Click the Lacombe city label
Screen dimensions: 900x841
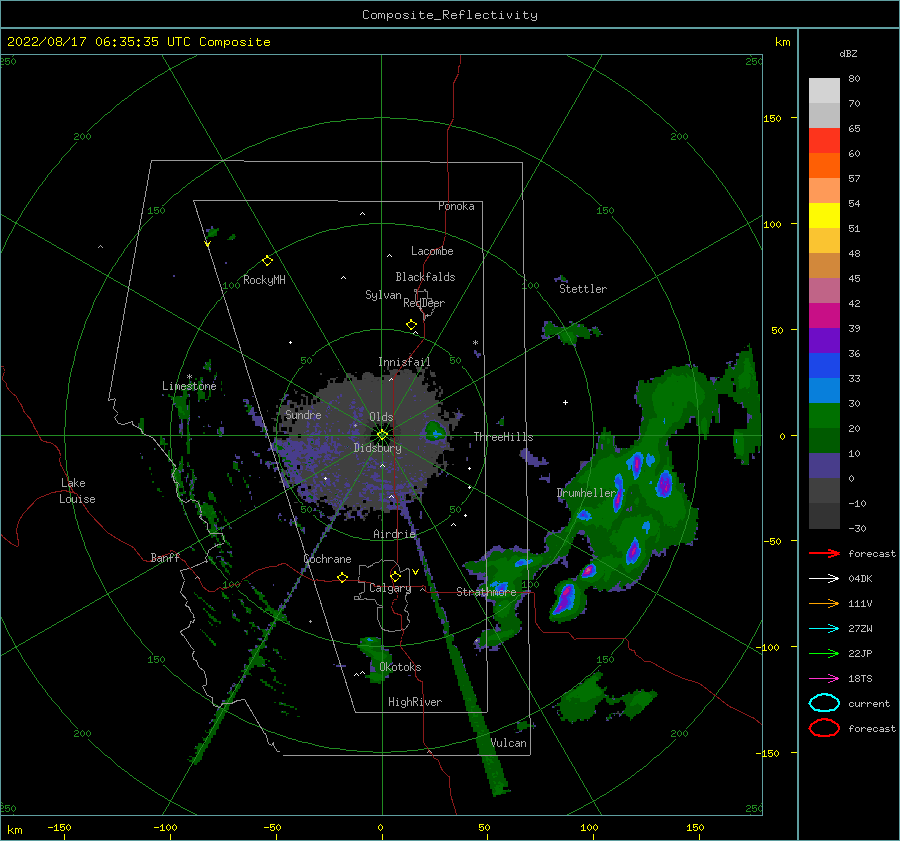[x=432, y=251]
